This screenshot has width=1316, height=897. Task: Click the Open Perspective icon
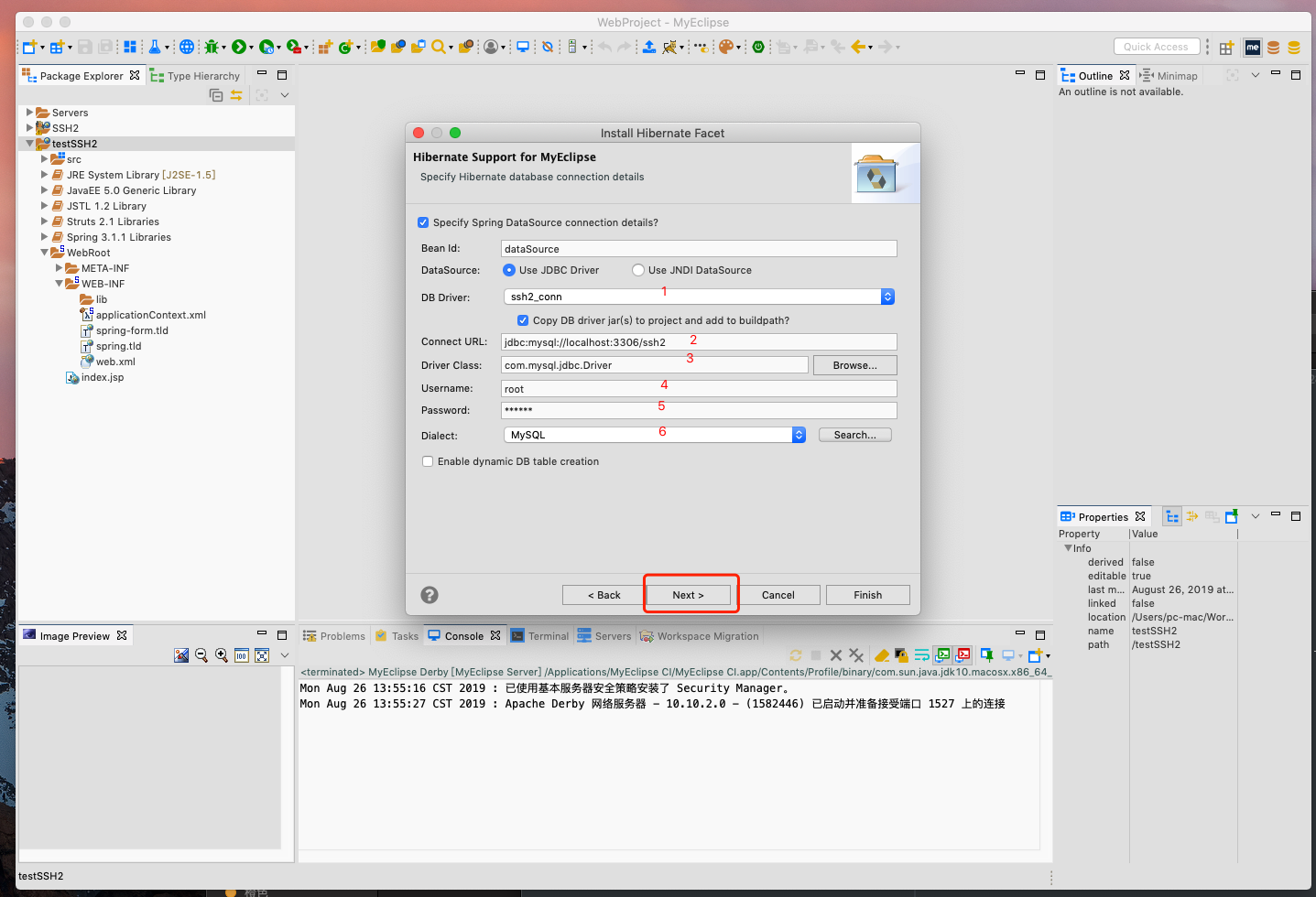1226,48
